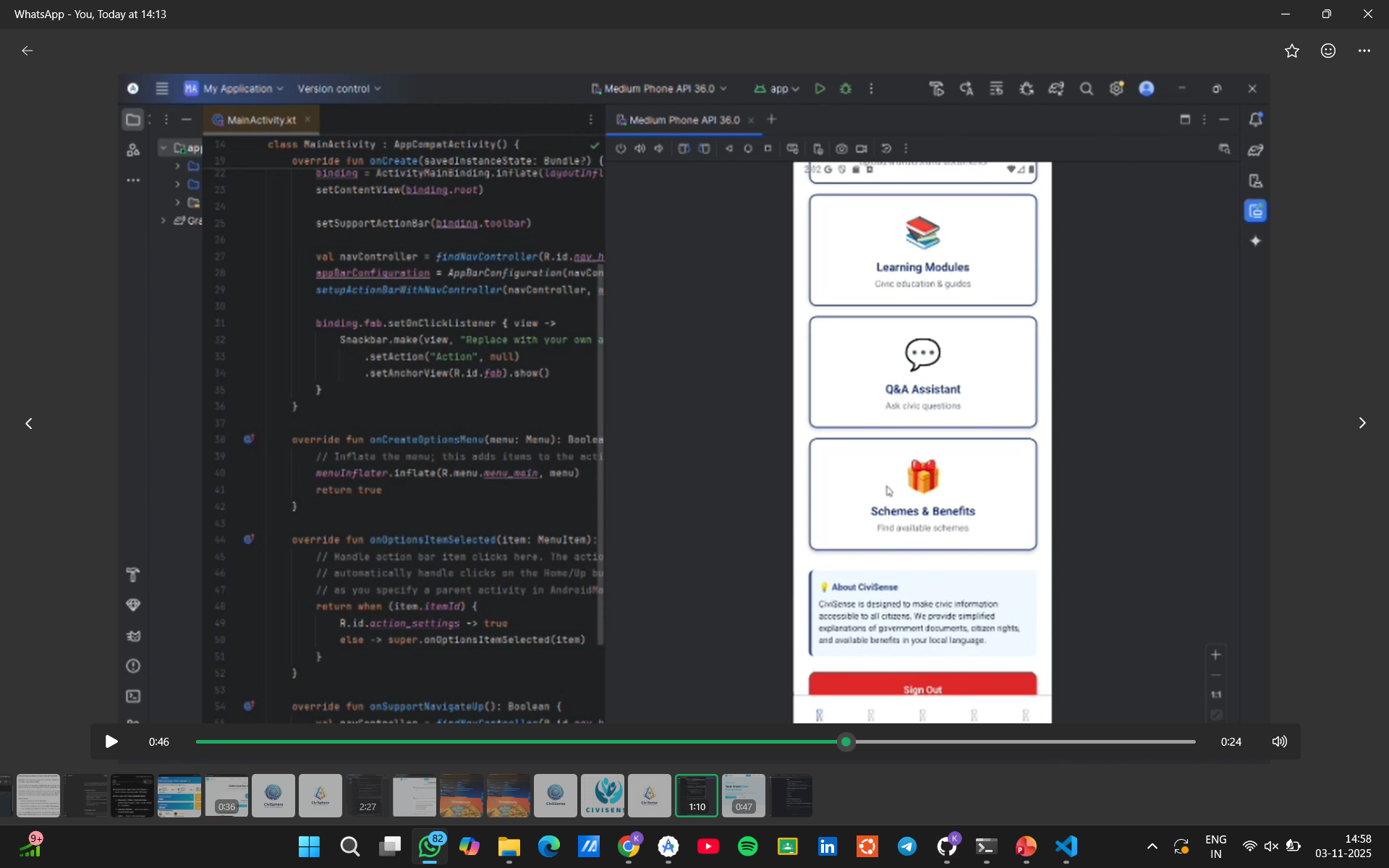1389x868 pixels.
Task: Open the clock and date panel
Action: (x=1343, y=846)
